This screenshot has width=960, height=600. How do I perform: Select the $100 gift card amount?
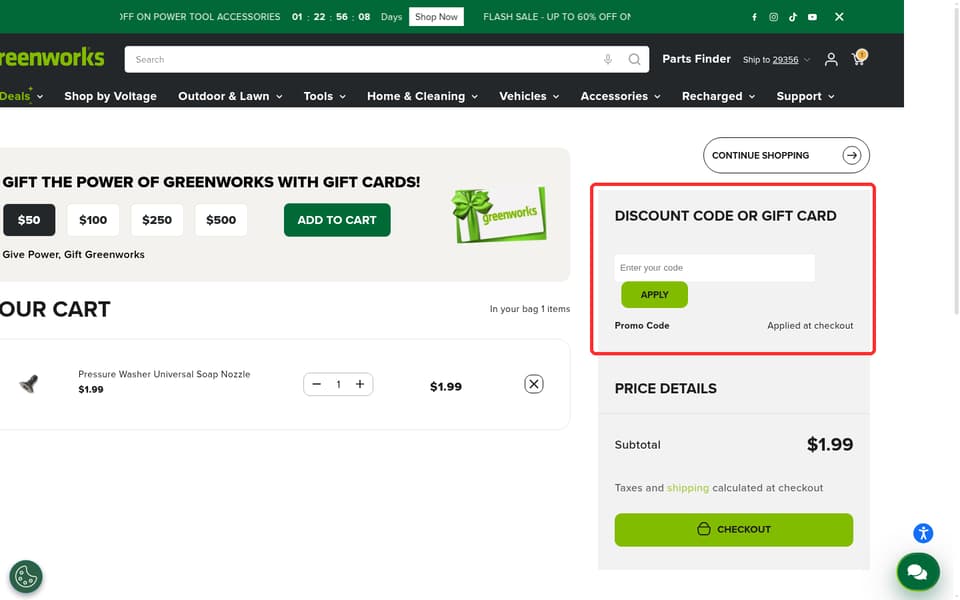tap(93, 220)
